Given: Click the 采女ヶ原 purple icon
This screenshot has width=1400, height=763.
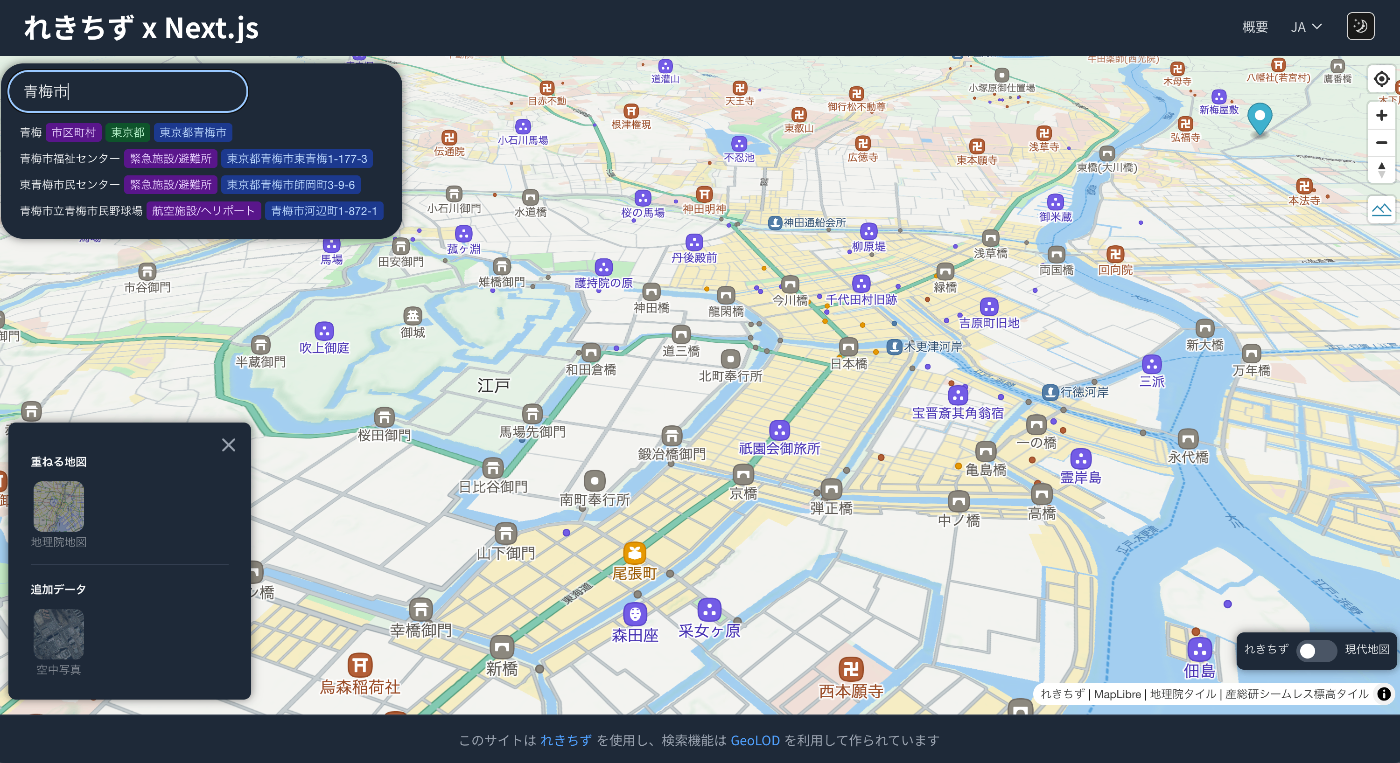Looking at the screenshot, I should (x=709, y=609).
